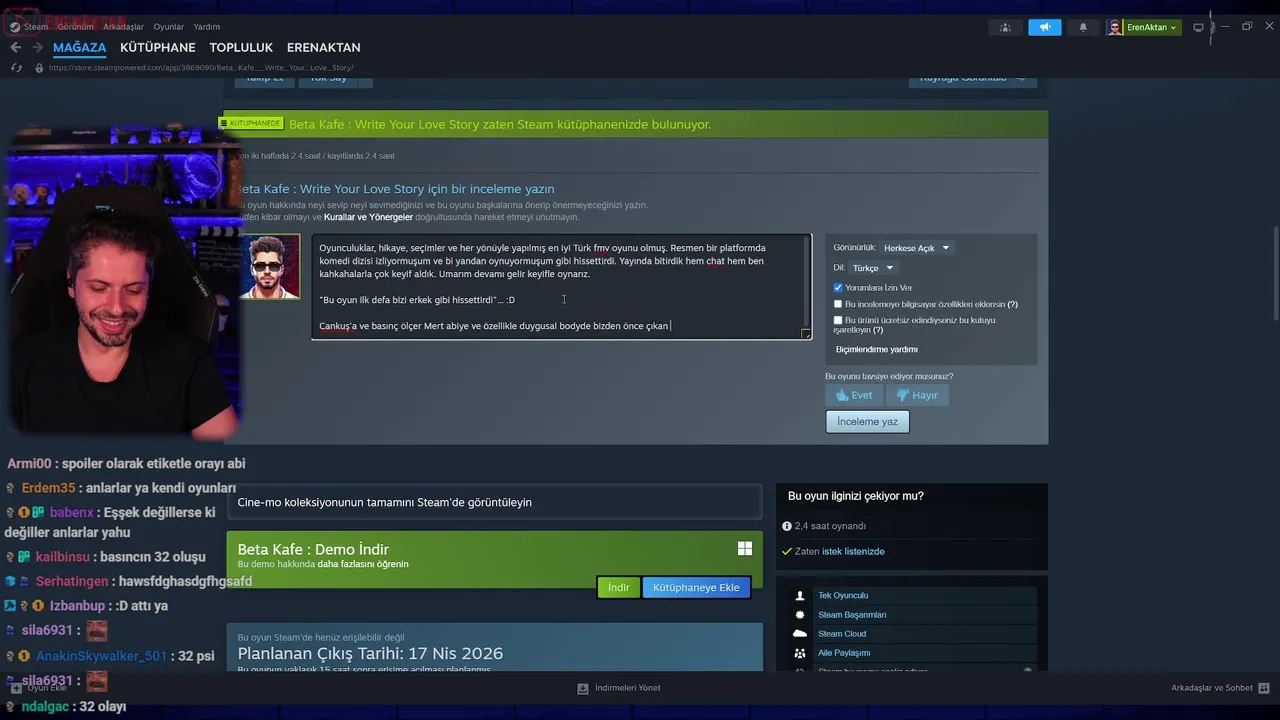The width and height of the screenshot is (1280, 720).
Task: Open the Tek Oyunculu link
Action: pyautogui.click(x=843, y=595)
